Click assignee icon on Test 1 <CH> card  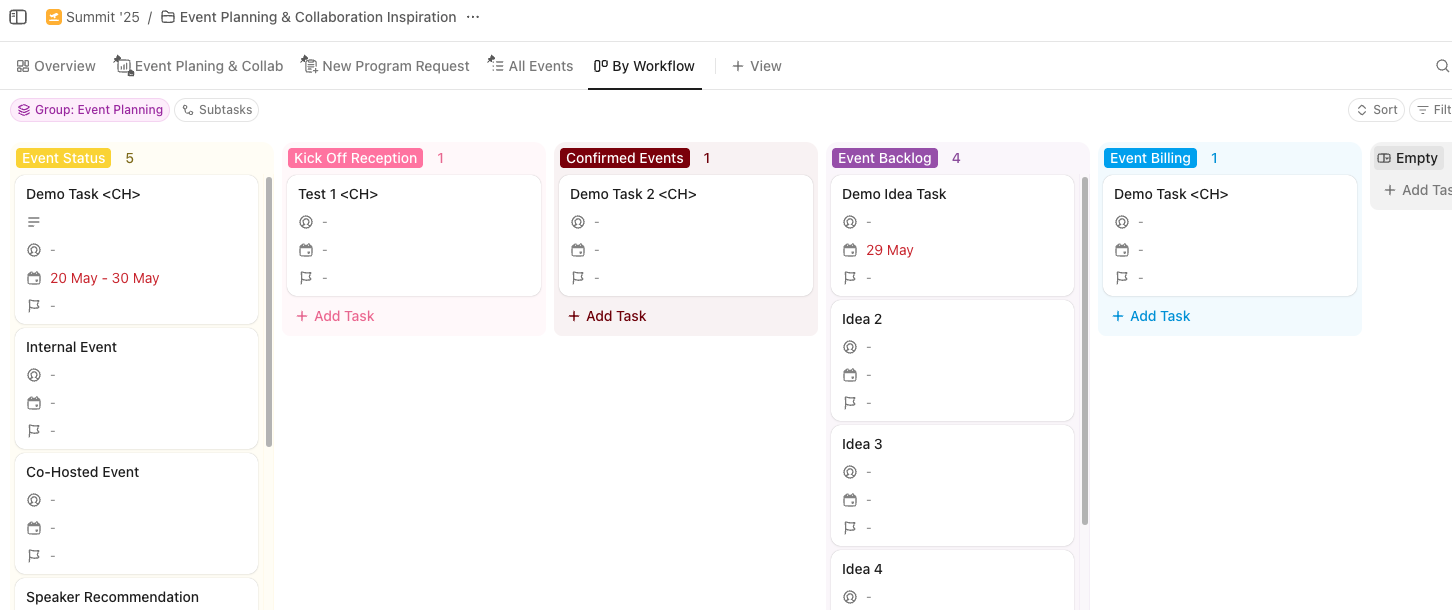306,222
